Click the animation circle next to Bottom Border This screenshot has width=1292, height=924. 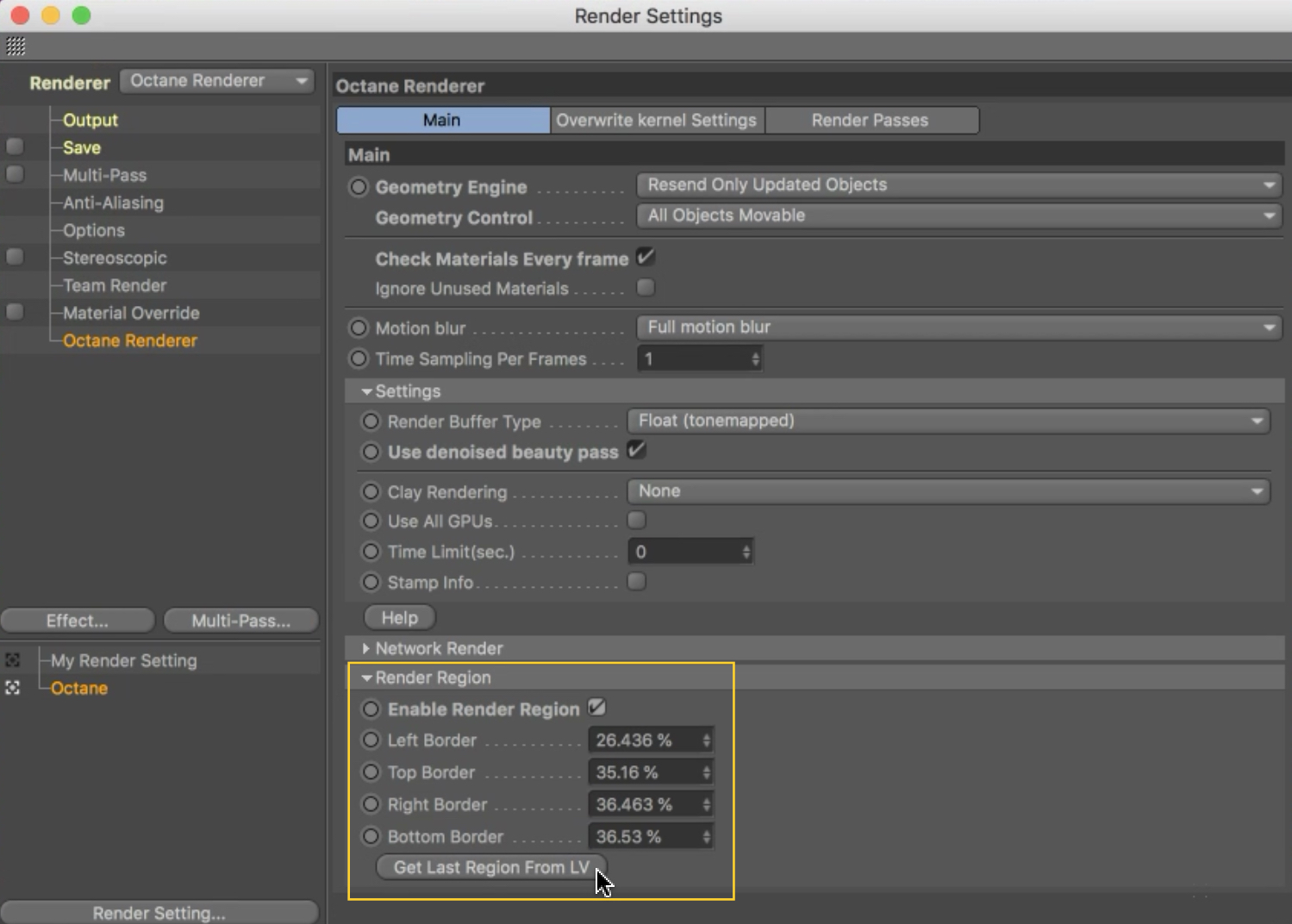[371, 836]
